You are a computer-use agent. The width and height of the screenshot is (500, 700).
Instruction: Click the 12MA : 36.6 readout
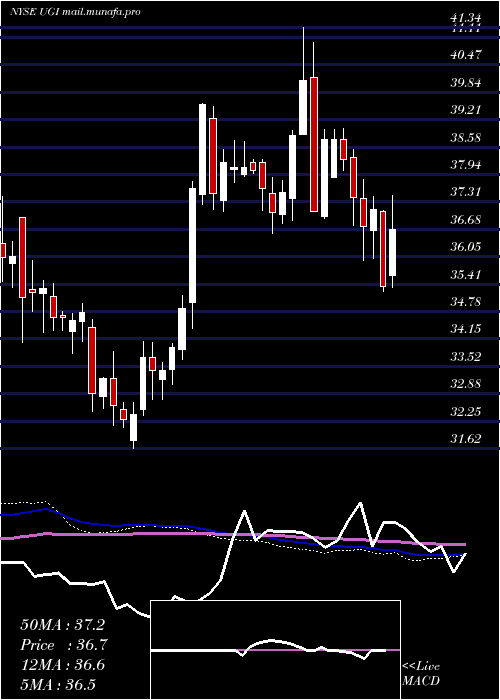(62, 665)
